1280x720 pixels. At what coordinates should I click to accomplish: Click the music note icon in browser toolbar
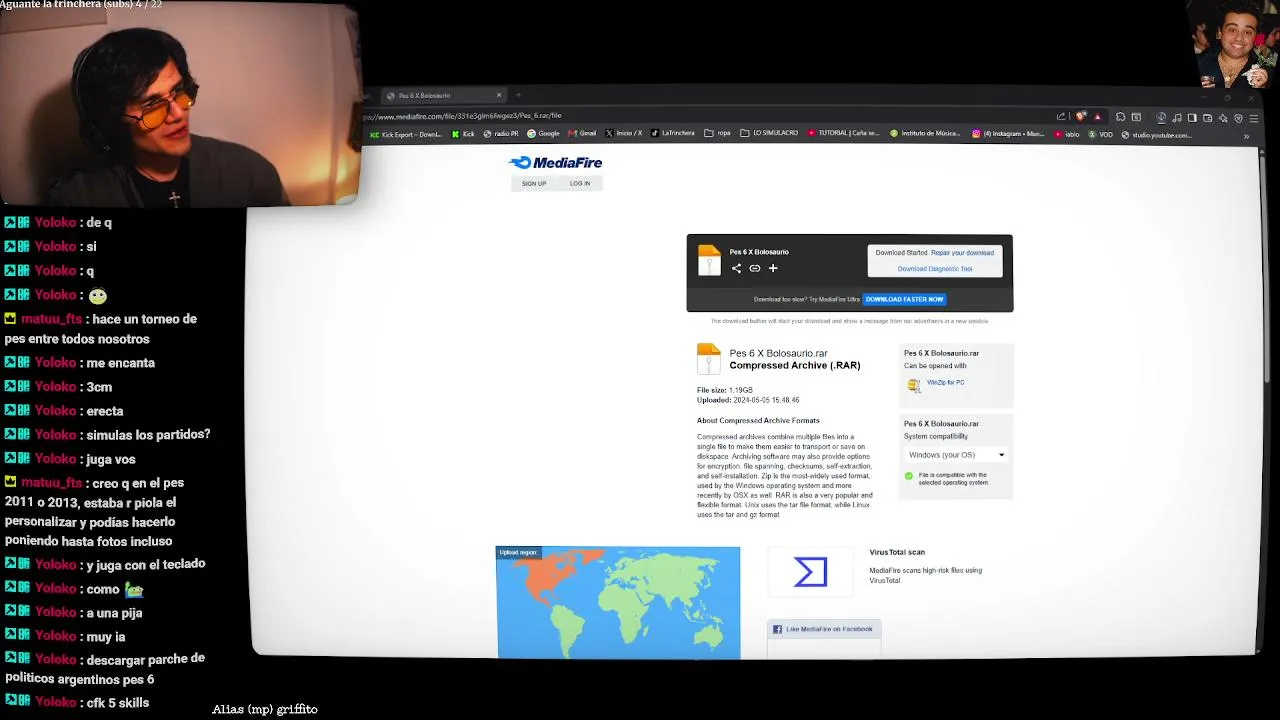(x=1177, y=118)
